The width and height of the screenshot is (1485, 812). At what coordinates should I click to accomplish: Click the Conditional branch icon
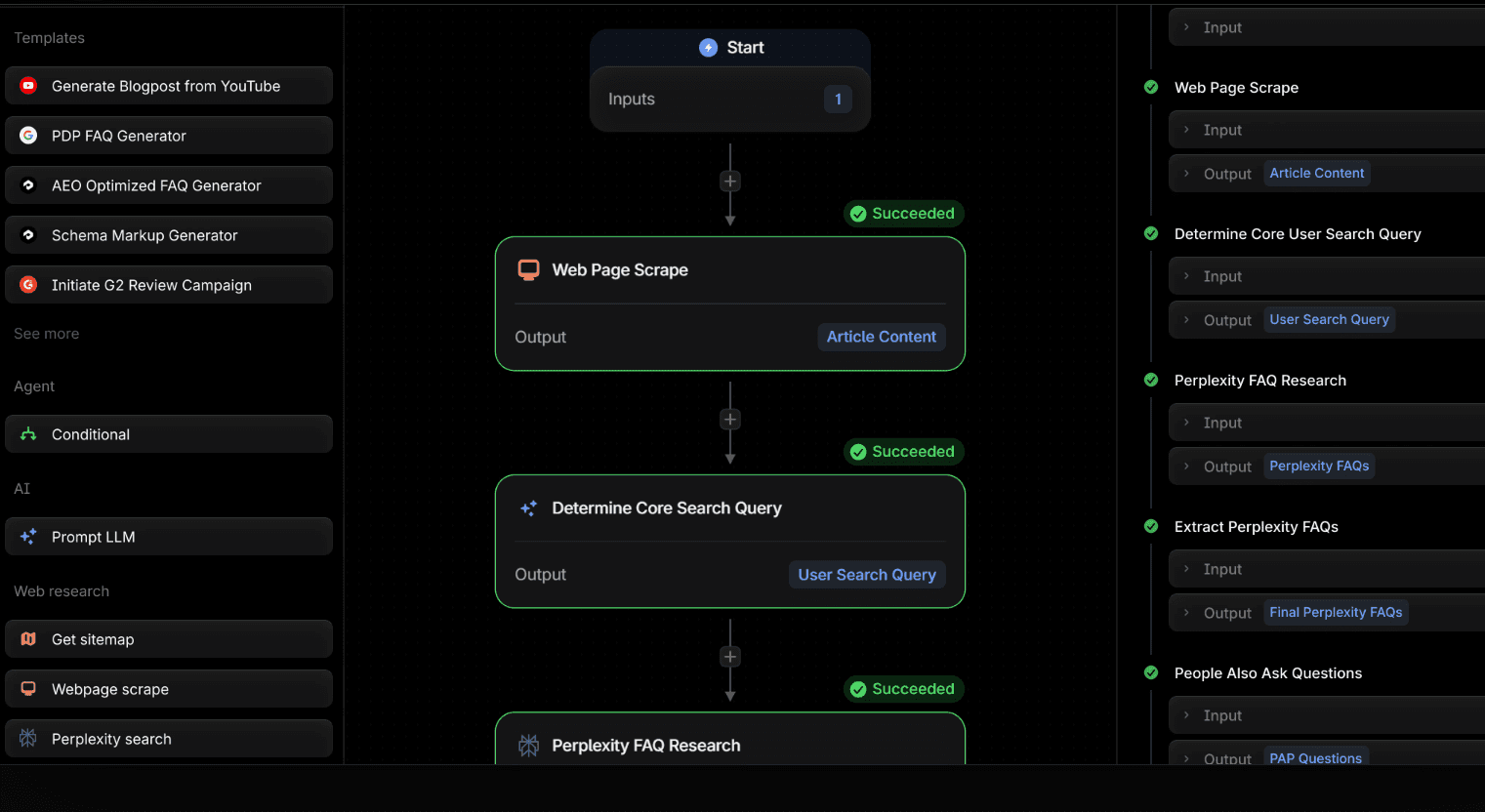28,434
